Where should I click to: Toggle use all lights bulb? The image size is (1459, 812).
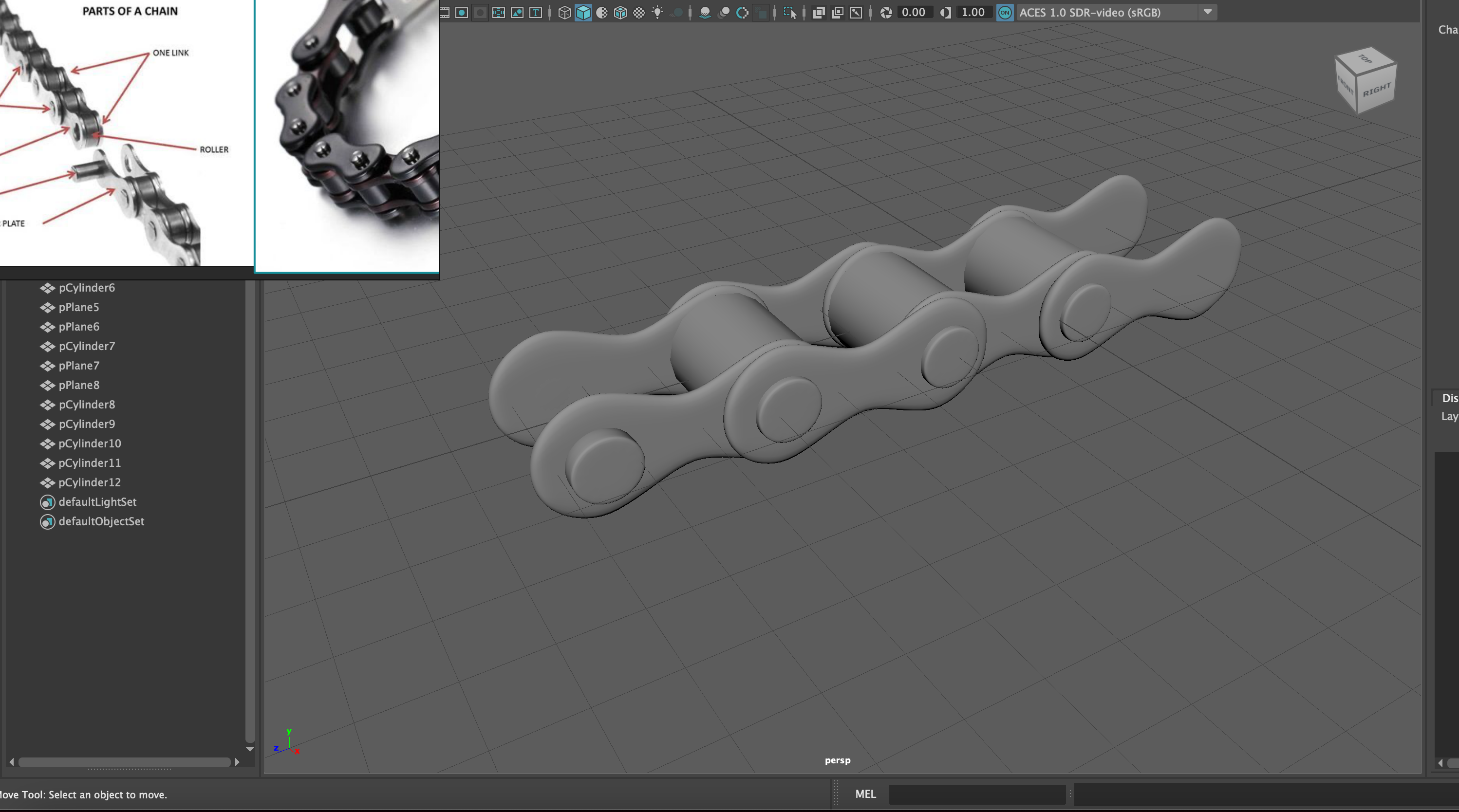coord(657,13)
